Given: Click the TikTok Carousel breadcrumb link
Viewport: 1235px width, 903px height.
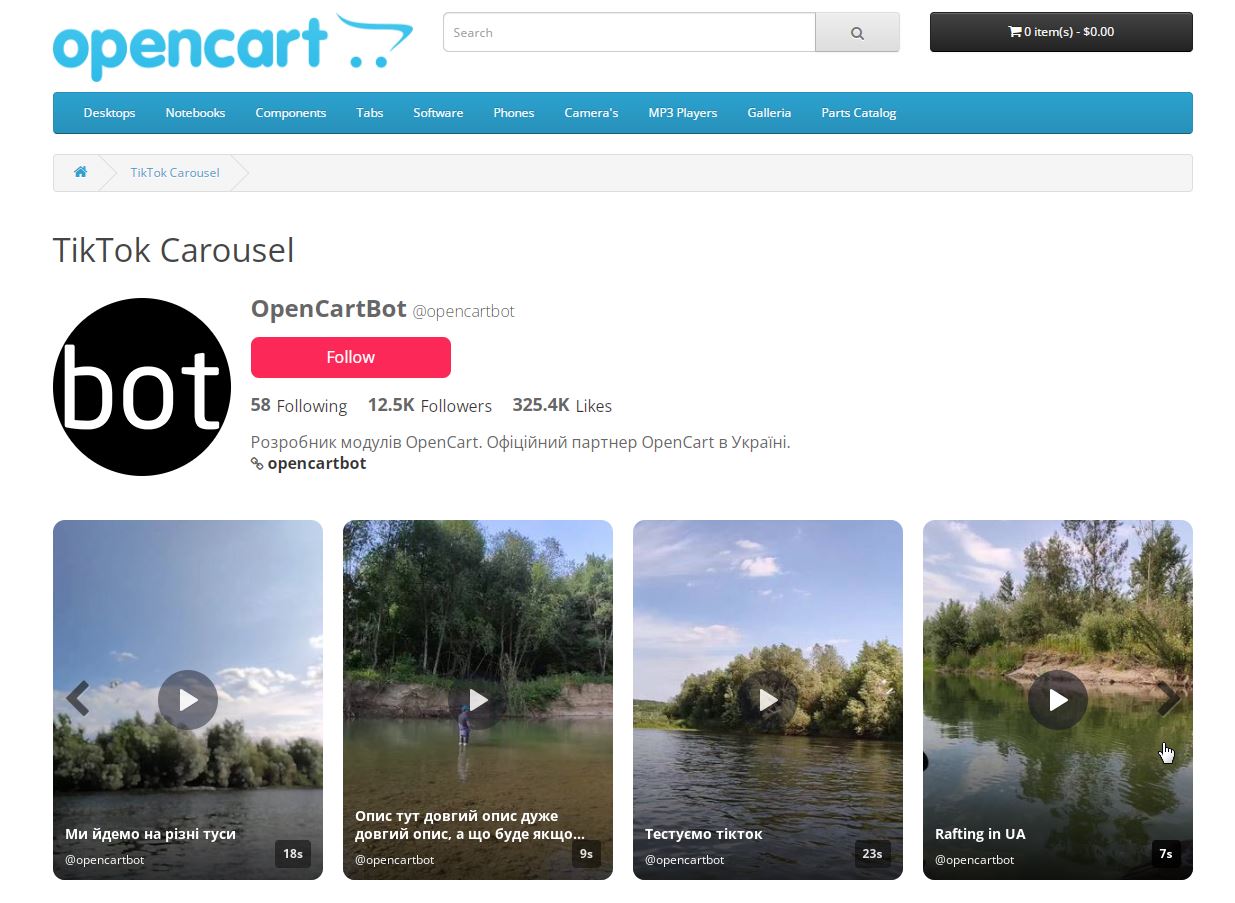Looking at the screenshot, I should coord(175,172).
